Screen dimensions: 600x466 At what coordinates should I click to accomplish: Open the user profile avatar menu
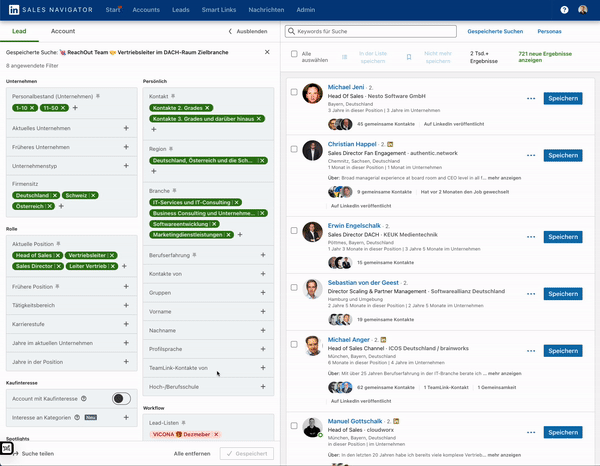(583, 10)
